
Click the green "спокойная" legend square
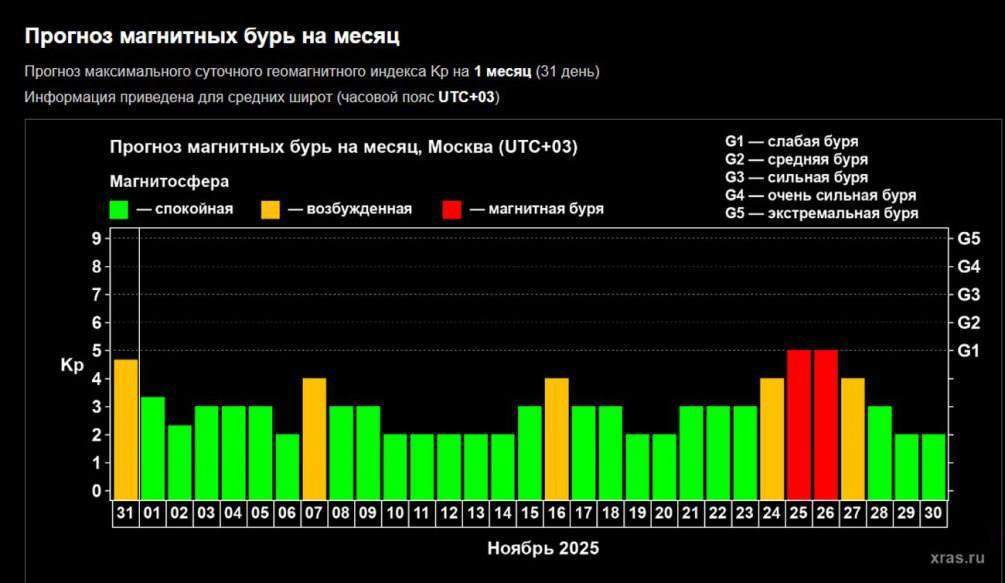pos(117,208)
